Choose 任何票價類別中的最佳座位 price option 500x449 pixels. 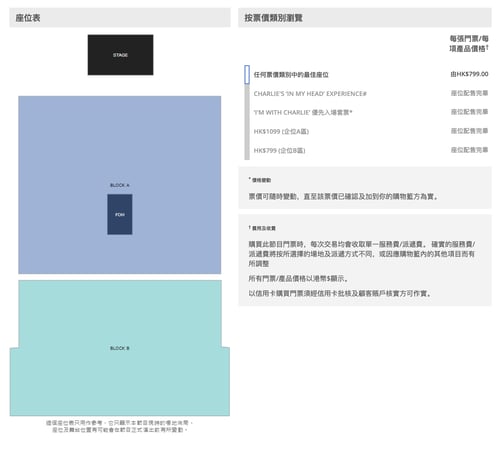tap(367, 74)
